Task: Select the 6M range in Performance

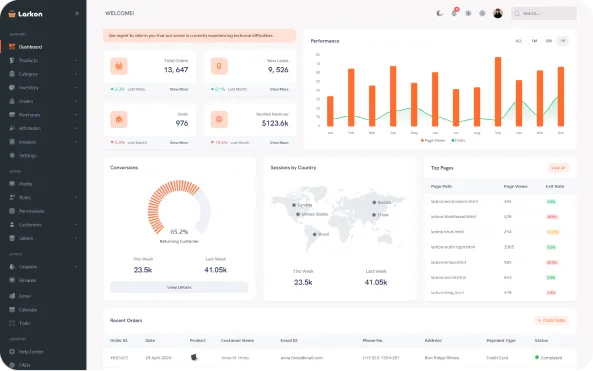Action: tap(549, 41)
